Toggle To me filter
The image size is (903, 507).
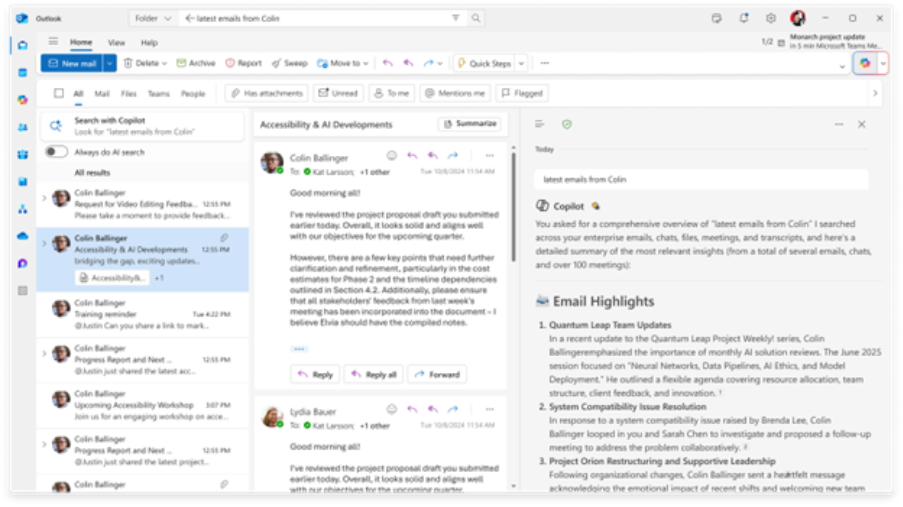coord(392,93)
